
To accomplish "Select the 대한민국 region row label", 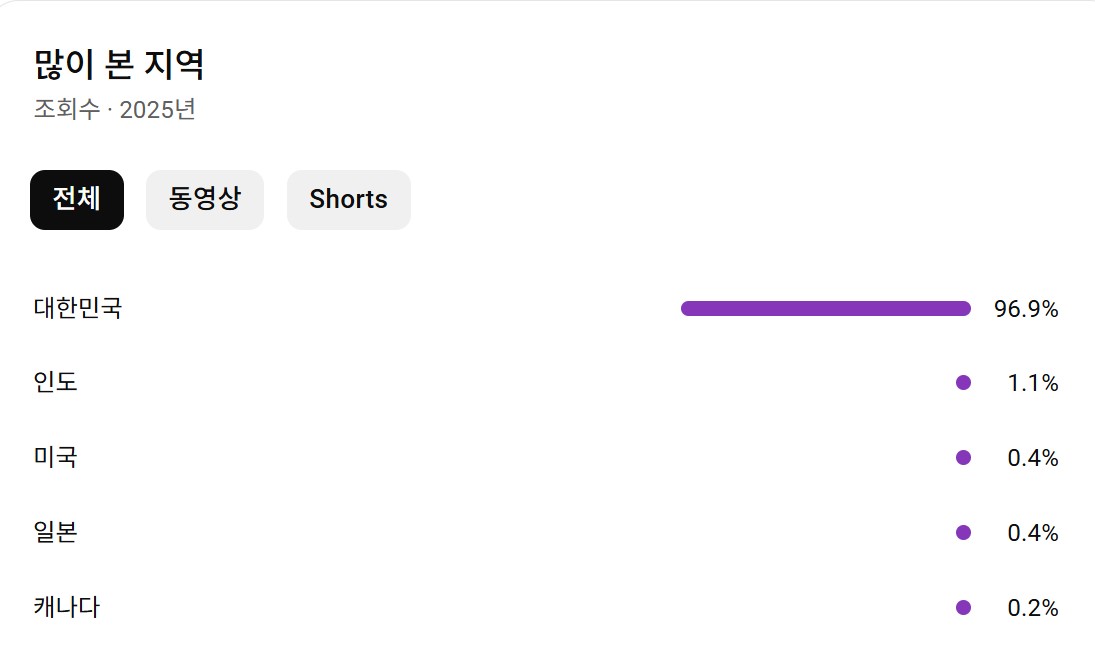I will pyautogui.click(x=78, y=308).
